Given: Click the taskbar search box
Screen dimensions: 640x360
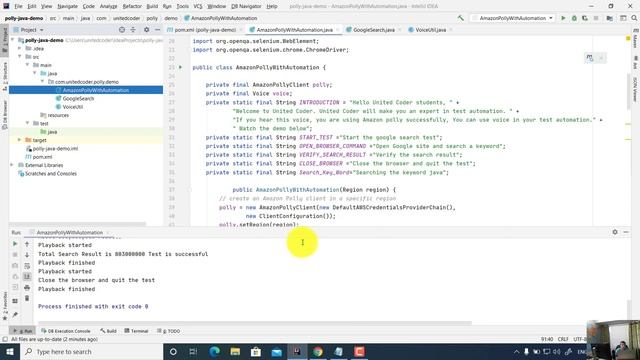Looking at the screenshot, I should pos(91,351).
